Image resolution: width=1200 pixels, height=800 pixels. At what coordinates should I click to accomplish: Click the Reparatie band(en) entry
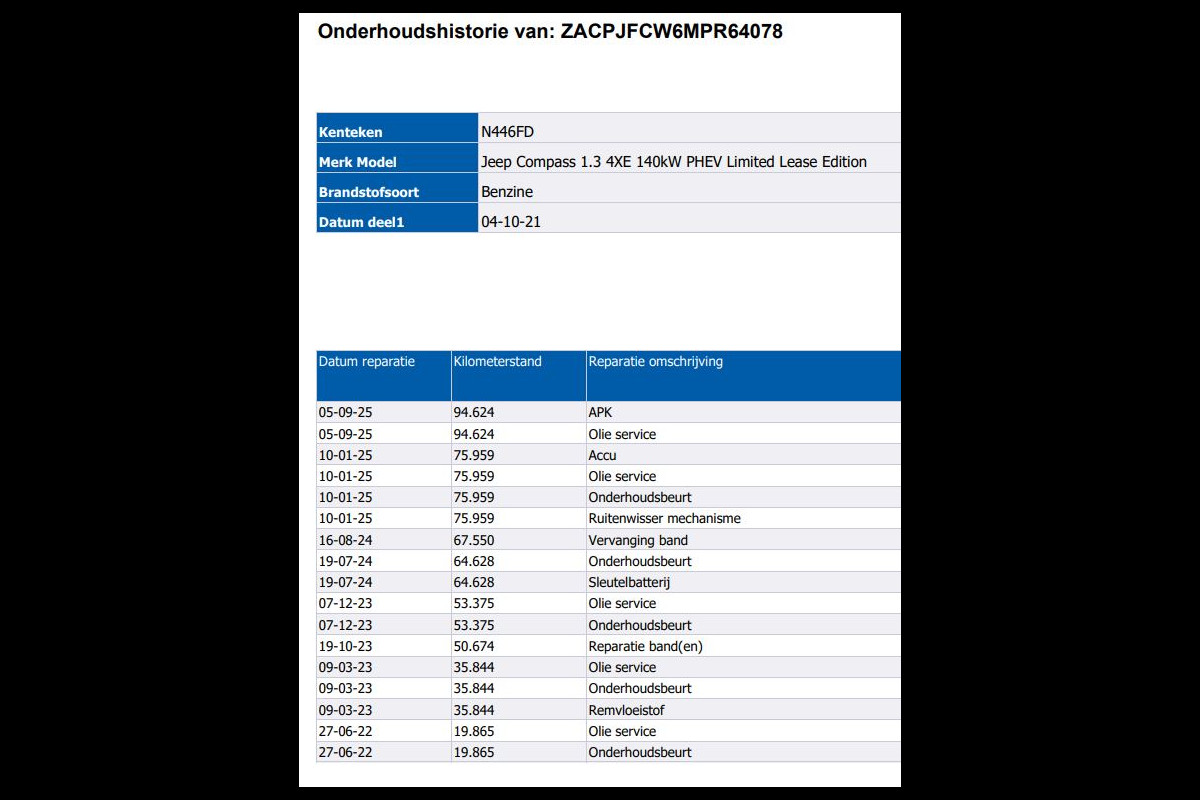click(645, 646)
